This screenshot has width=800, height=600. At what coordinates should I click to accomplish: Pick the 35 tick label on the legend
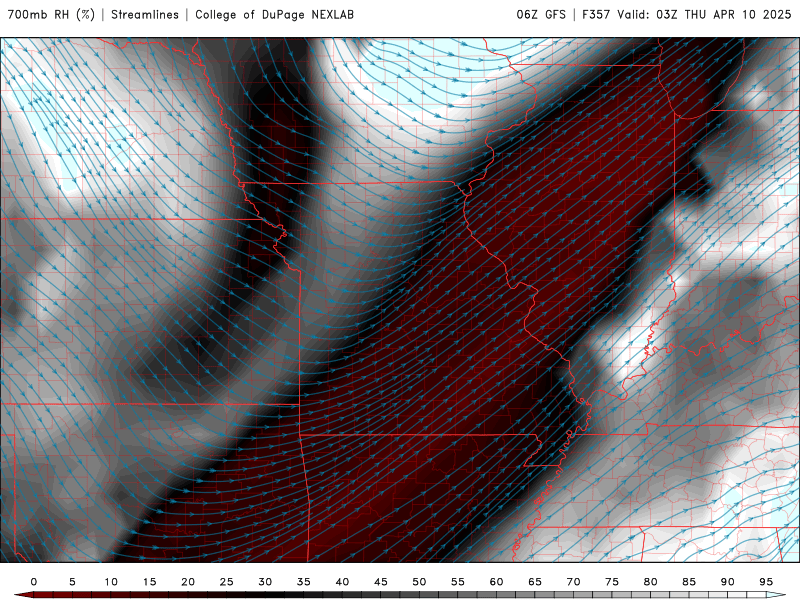304,582
